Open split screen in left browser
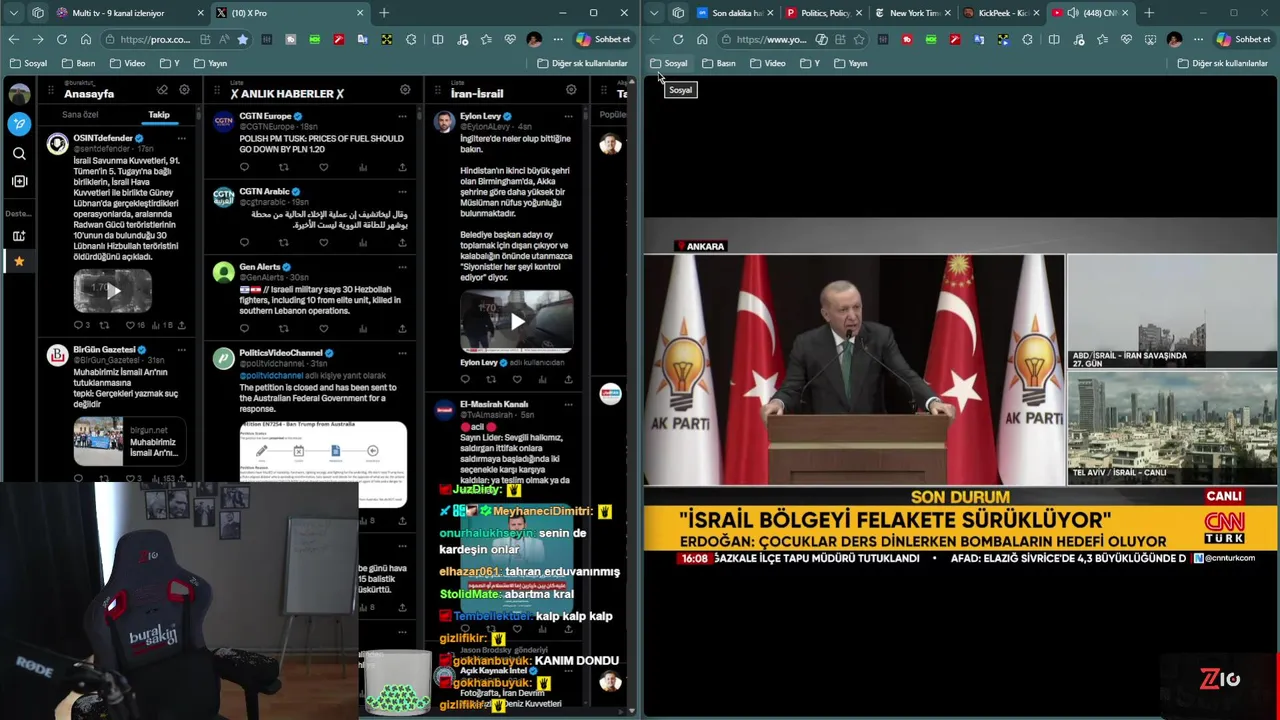The height and width of the screenshot is (720, 1280). (x=437, y=39)
